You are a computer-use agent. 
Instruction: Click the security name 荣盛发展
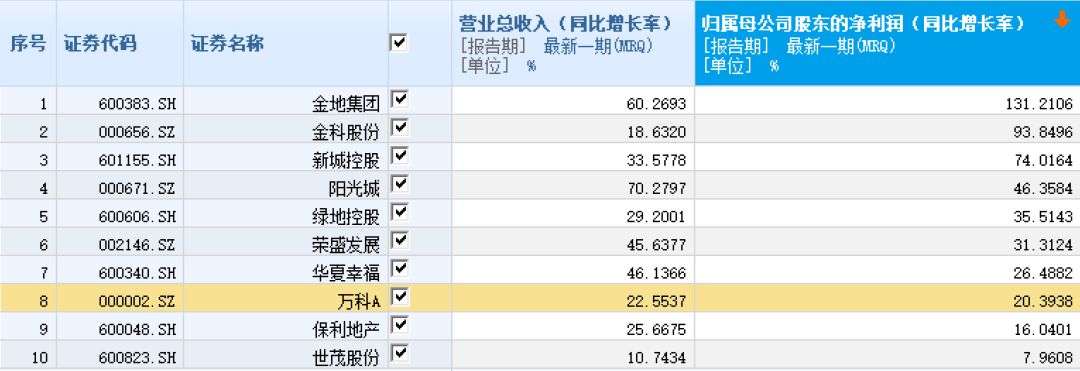click(x=346, y=246)
